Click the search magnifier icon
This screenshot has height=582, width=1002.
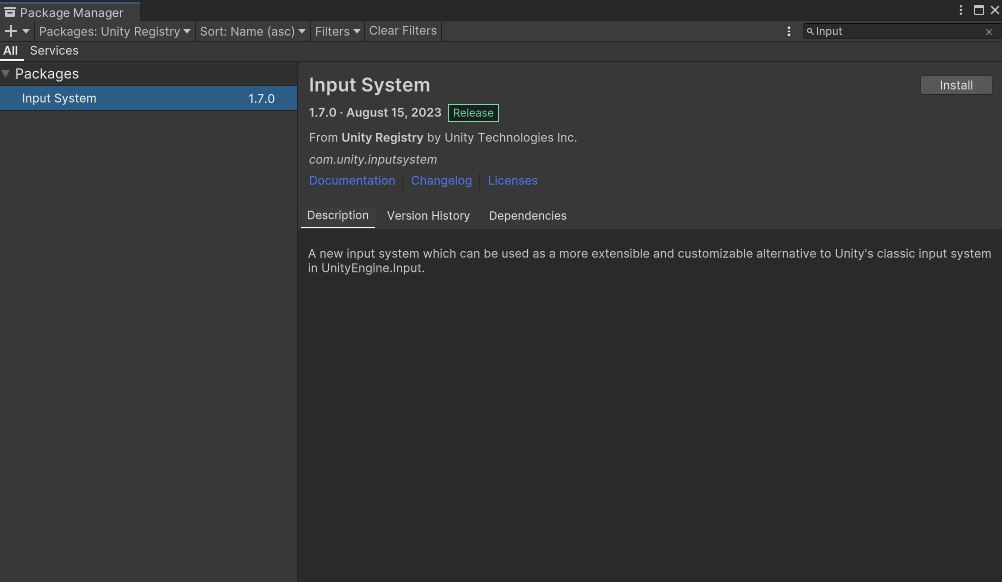810,31
